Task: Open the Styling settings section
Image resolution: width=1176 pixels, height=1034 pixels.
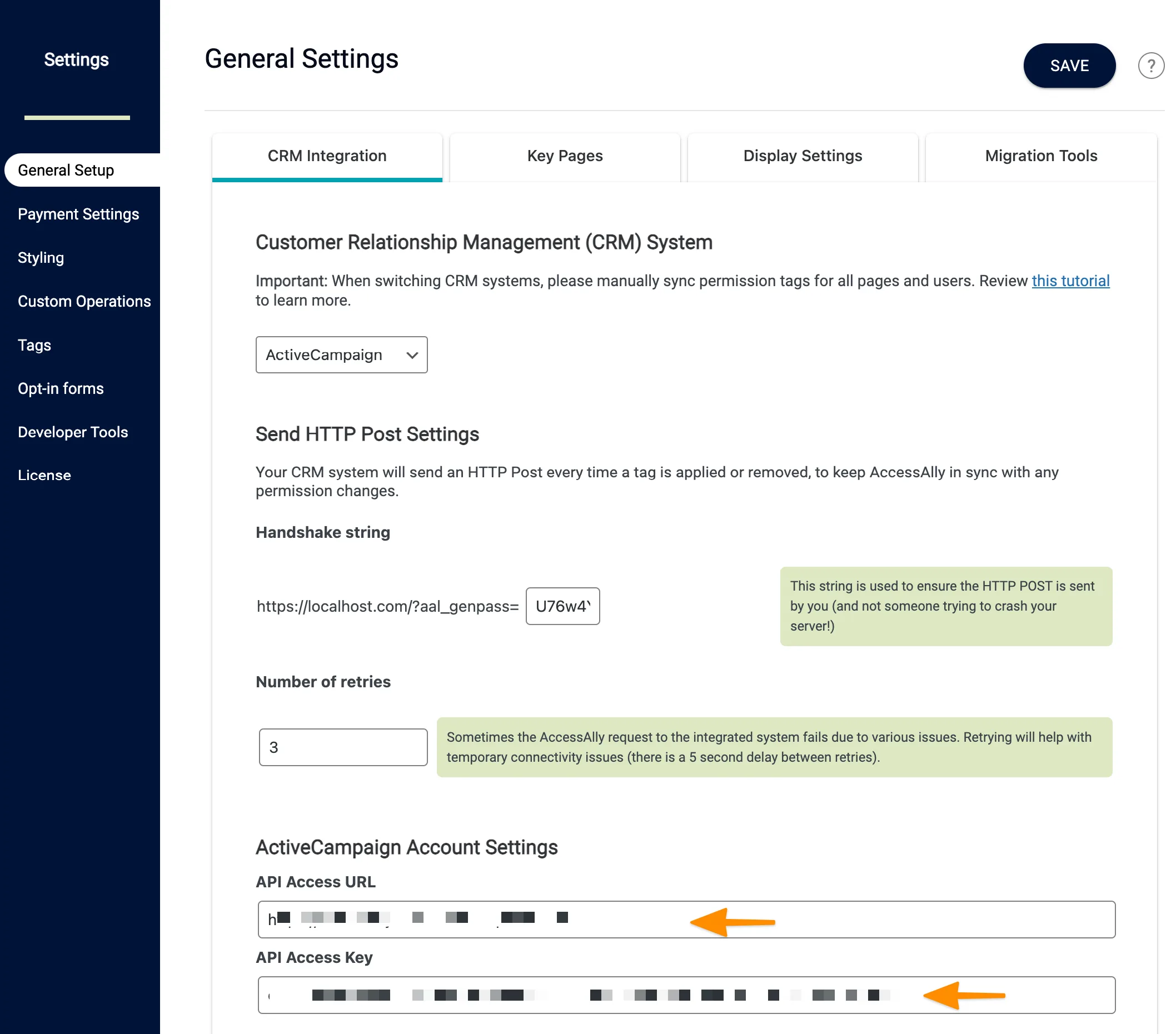Action: pyautogui.click(x=40, y=257)
